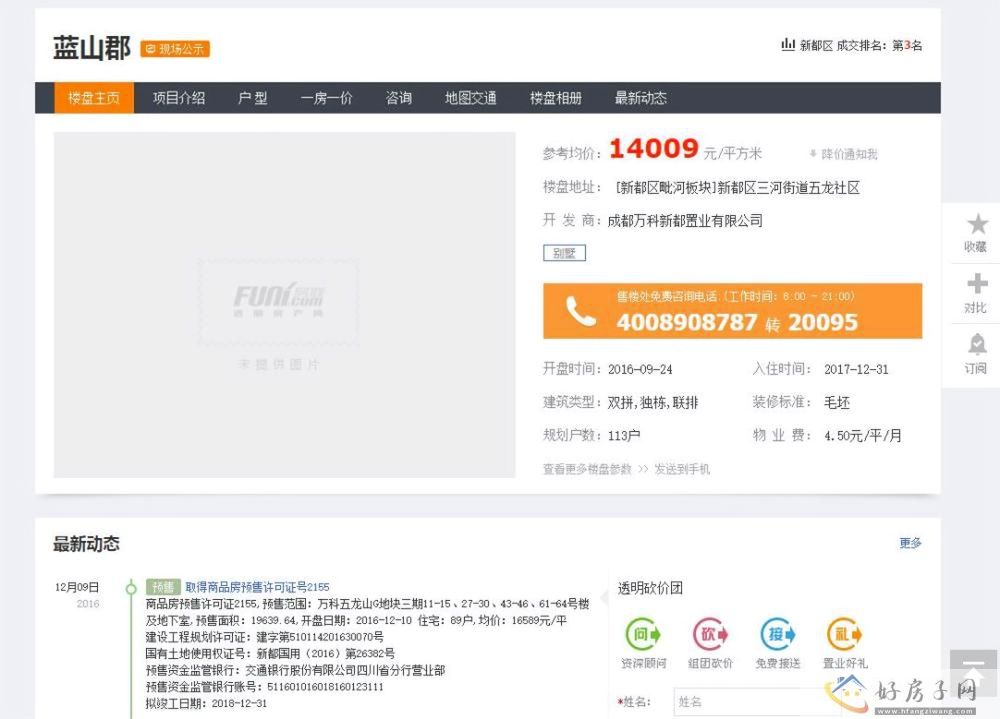Click the 别墅 tag

(x=564, y=253)
